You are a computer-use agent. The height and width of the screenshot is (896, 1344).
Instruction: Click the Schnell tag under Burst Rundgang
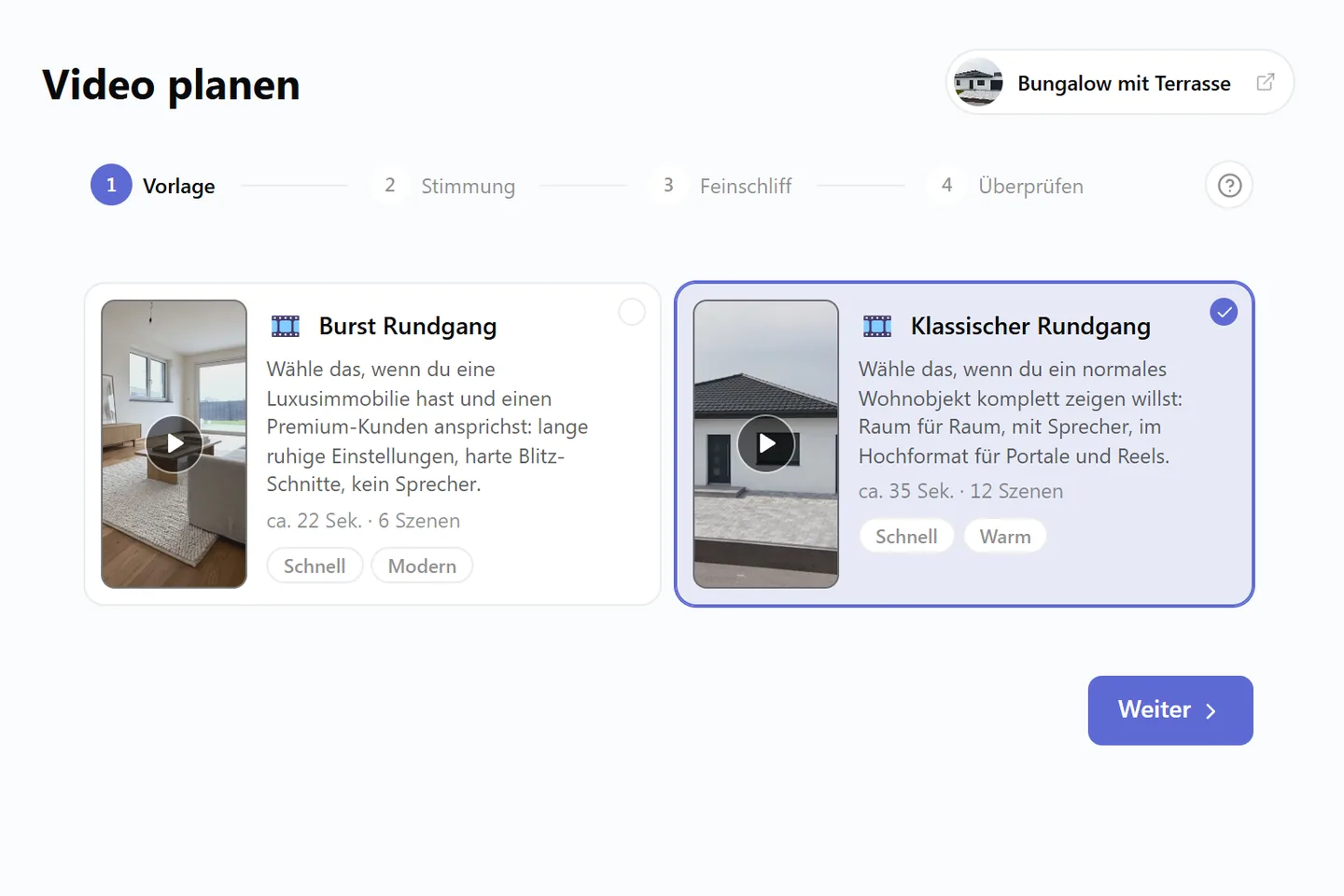(315, 567)
